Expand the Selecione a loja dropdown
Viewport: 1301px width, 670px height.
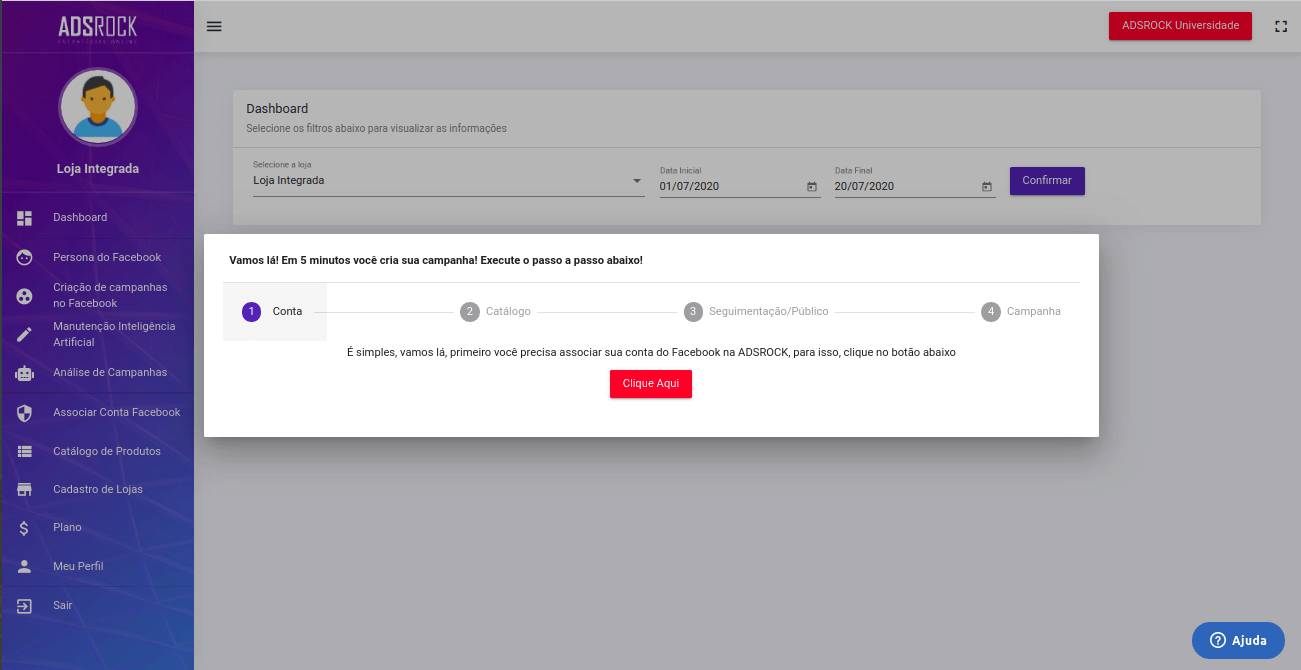point(637,181)
